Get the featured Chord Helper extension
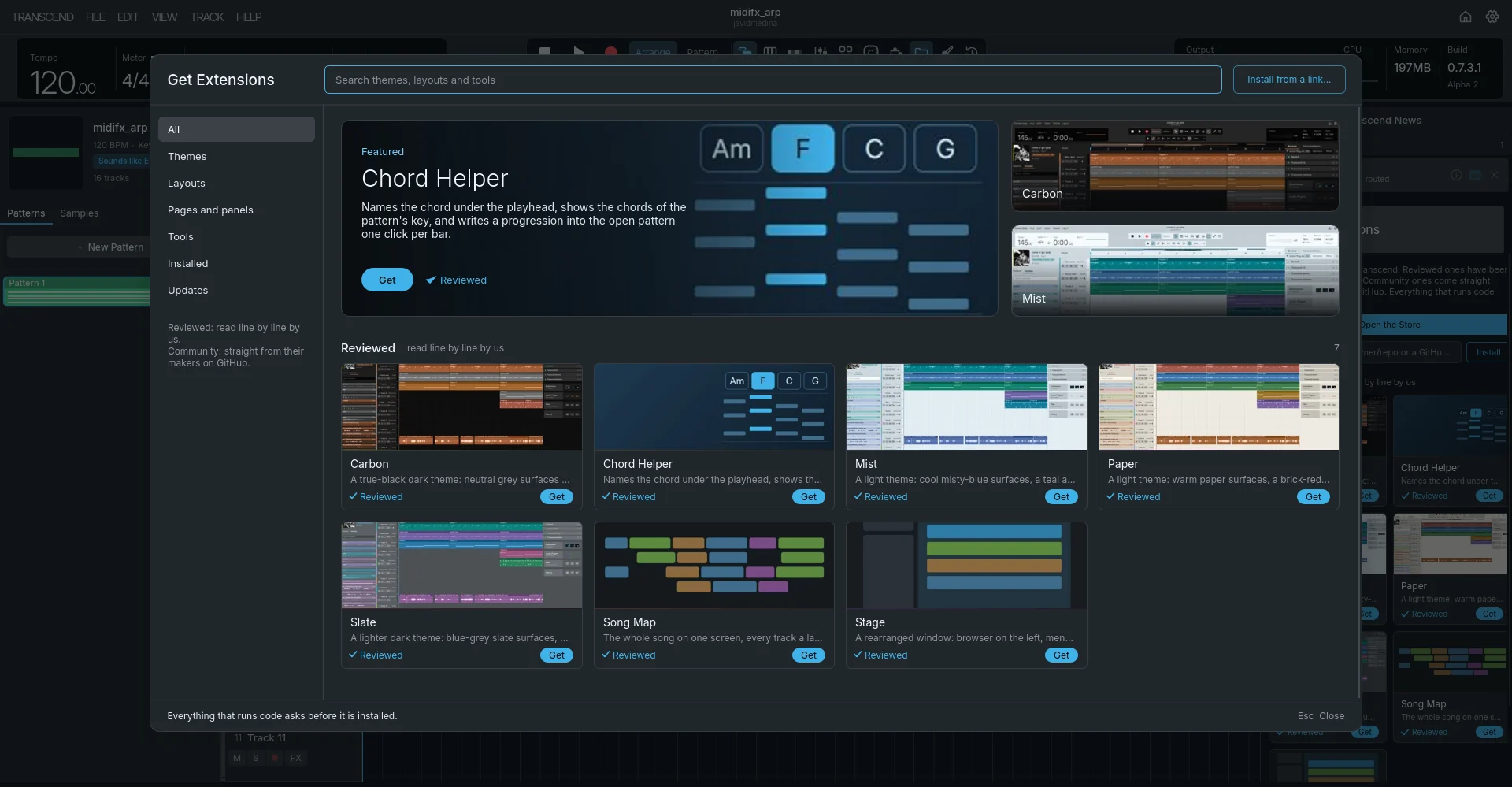Viewport: 1512px width, 787px height. pyautogui.click(x=387, y=280)
